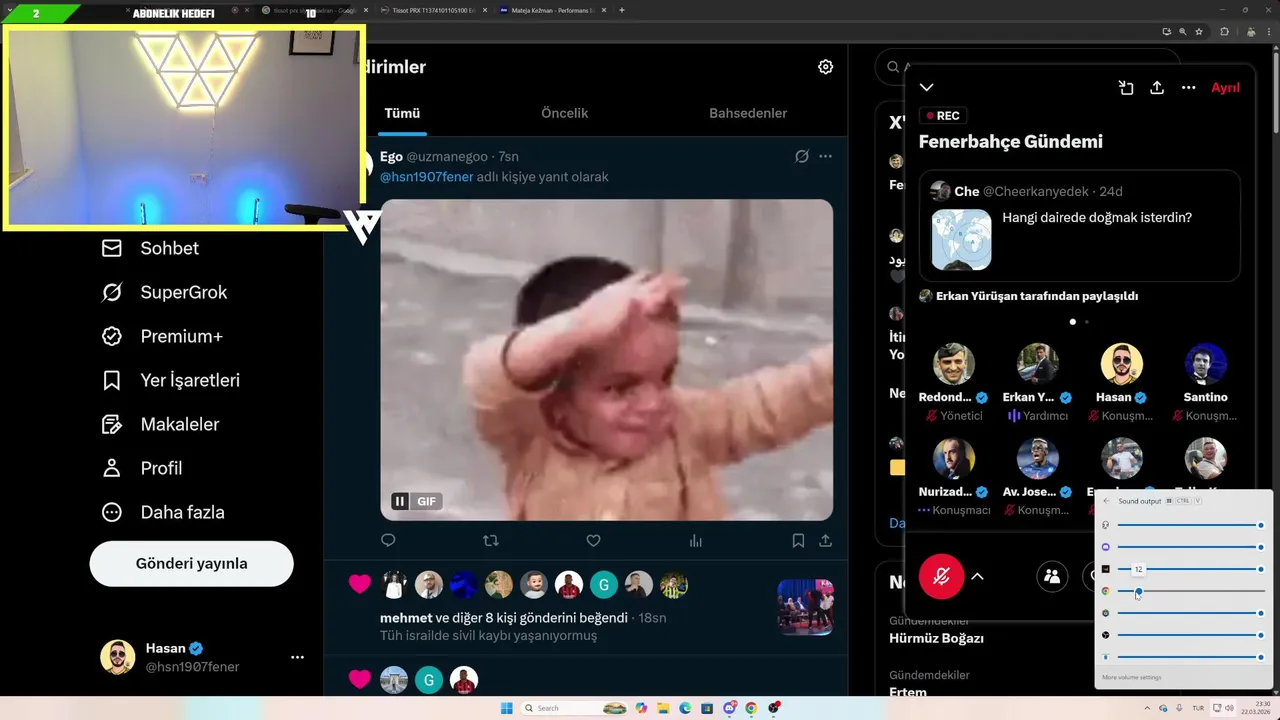Open File Explorer from taskbar

[664, 708]
